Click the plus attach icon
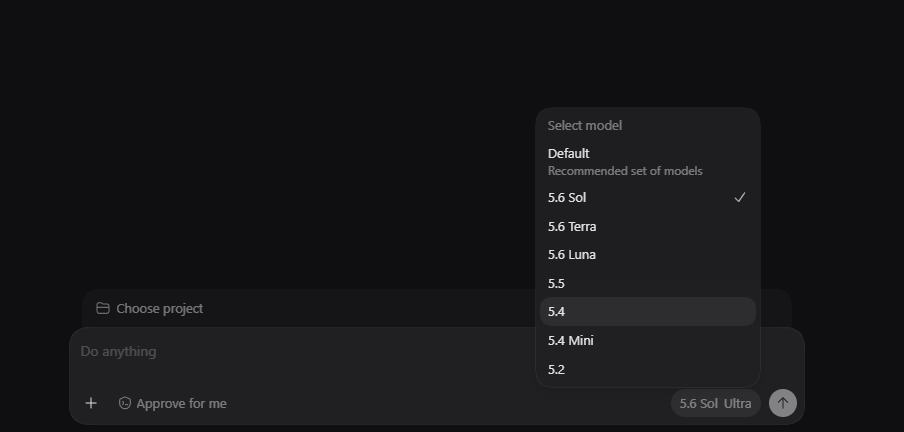This screenshot has height=432, width=904. [x=91, y=403]
